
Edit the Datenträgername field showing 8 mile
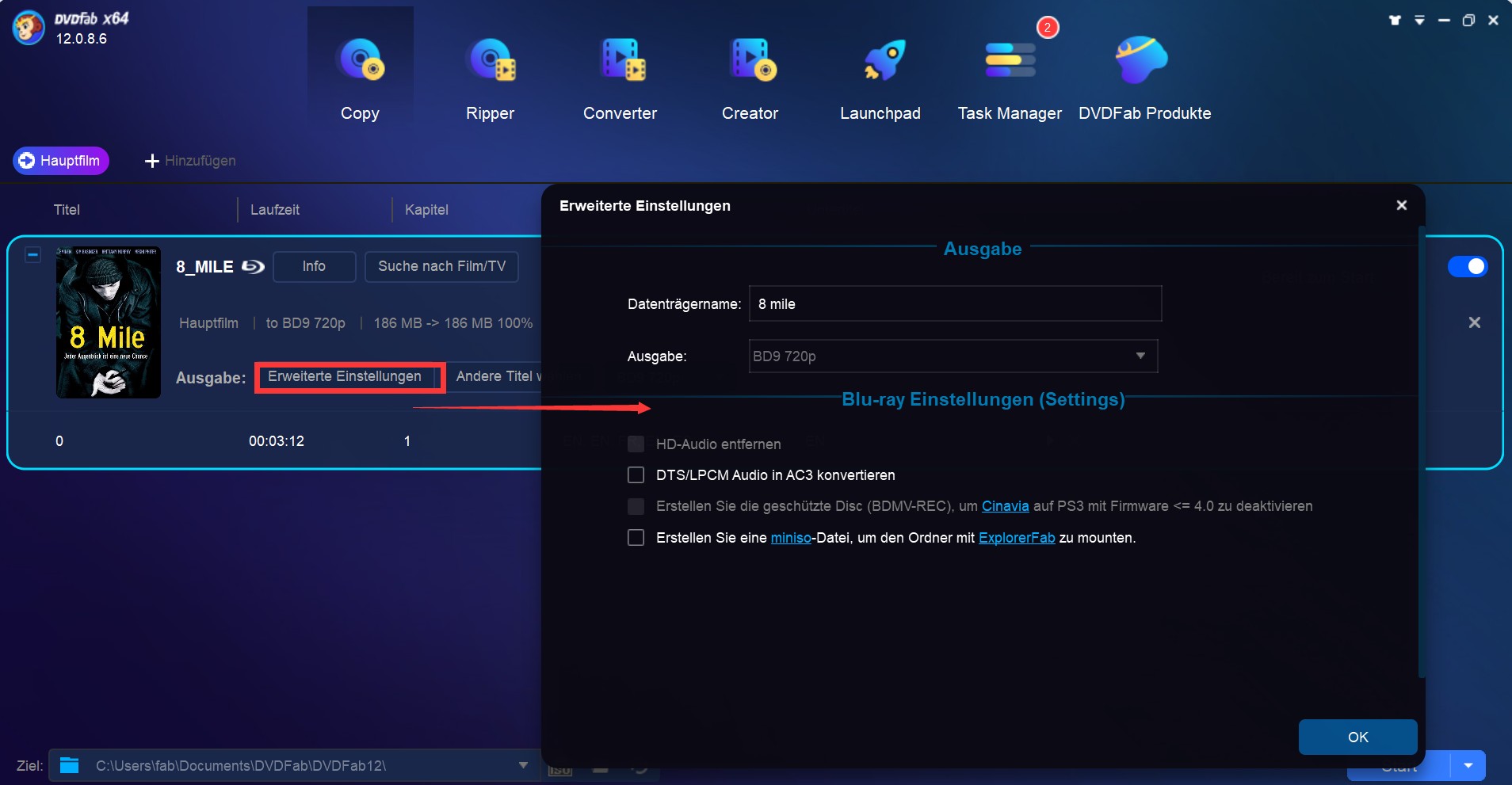coord(954,303)
